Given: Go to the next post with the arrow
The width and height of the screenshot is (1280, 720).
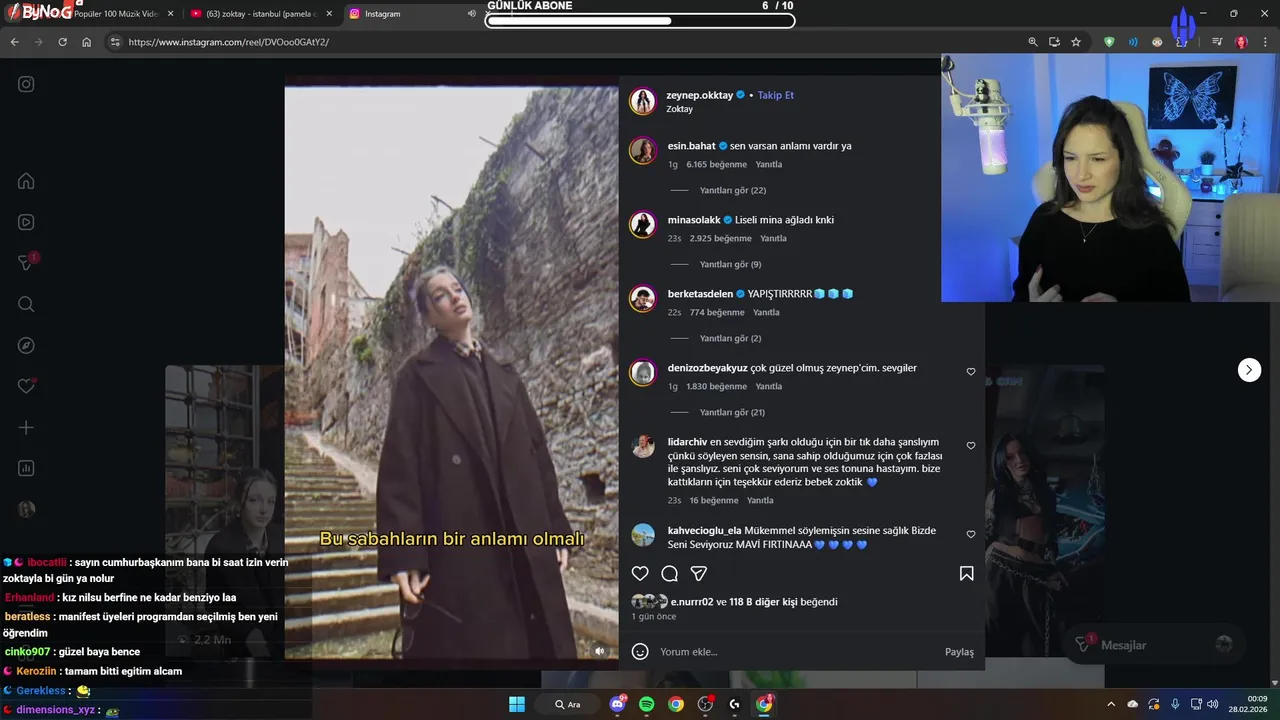Looking at the screenshot, I should click(x=1249, y=370).
